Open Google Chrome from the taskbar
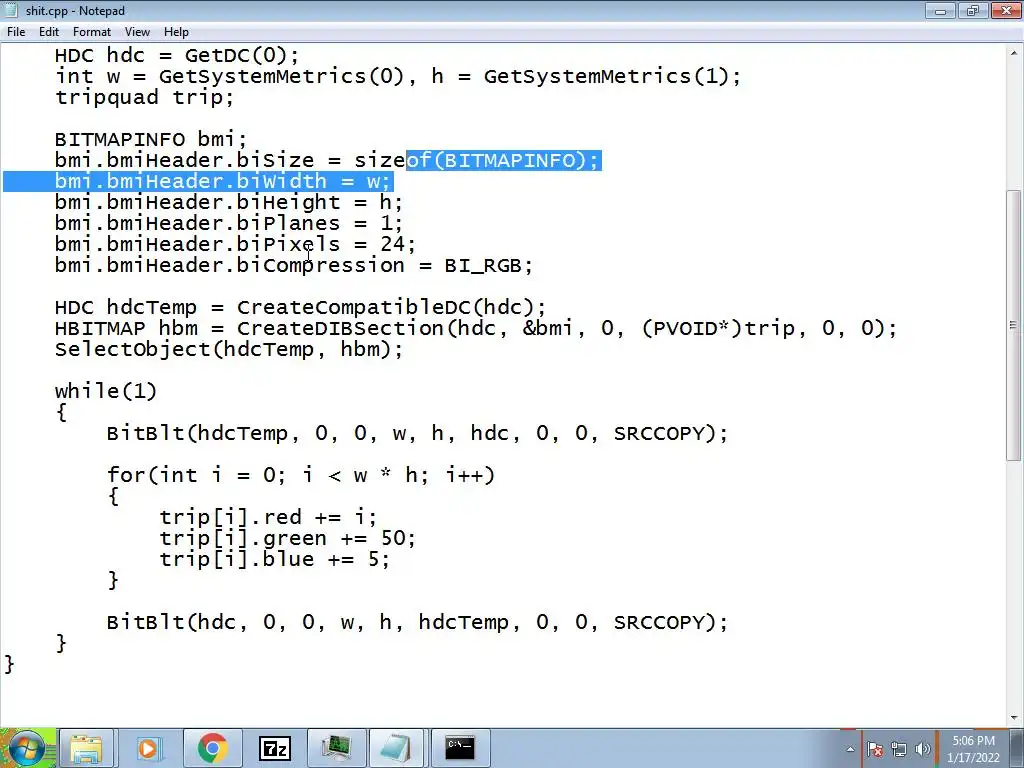 coord(212,748)
